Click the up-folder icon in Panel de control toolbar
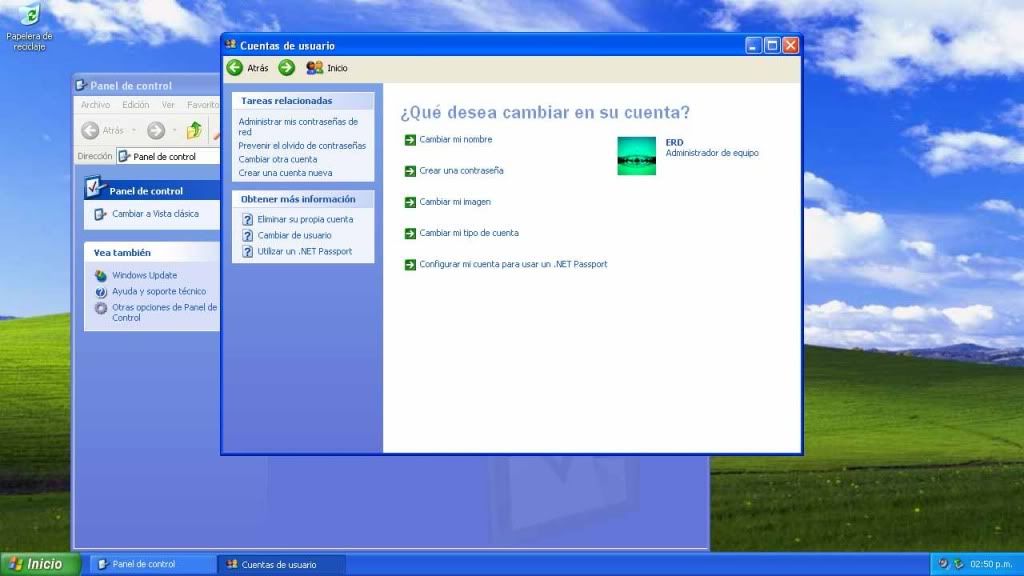The width and height of the screenshot is (1024, 576). click(195, 130)
